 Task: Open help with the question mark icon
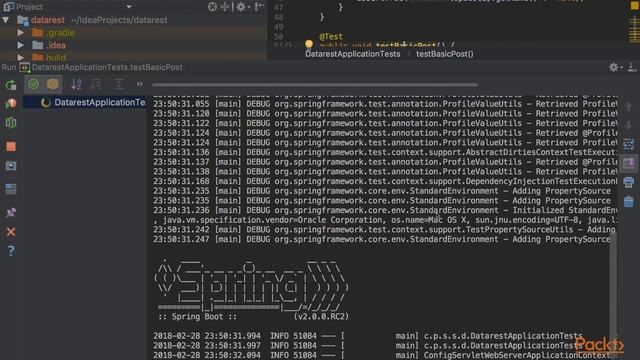click(11, 251)
